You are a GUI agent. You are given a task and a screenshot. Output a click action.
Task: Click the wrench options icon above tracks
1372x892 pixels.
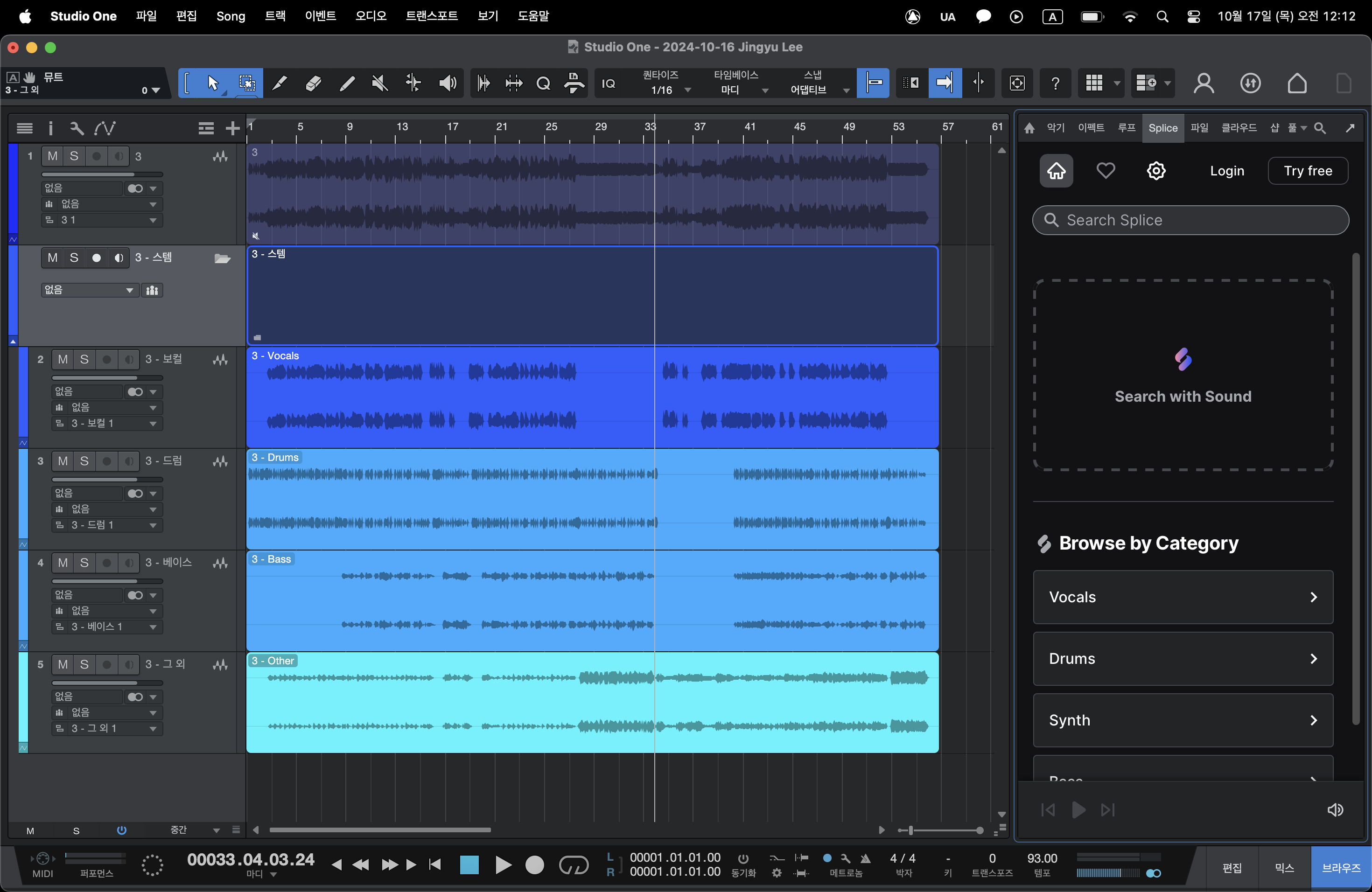tap(77, 128)
